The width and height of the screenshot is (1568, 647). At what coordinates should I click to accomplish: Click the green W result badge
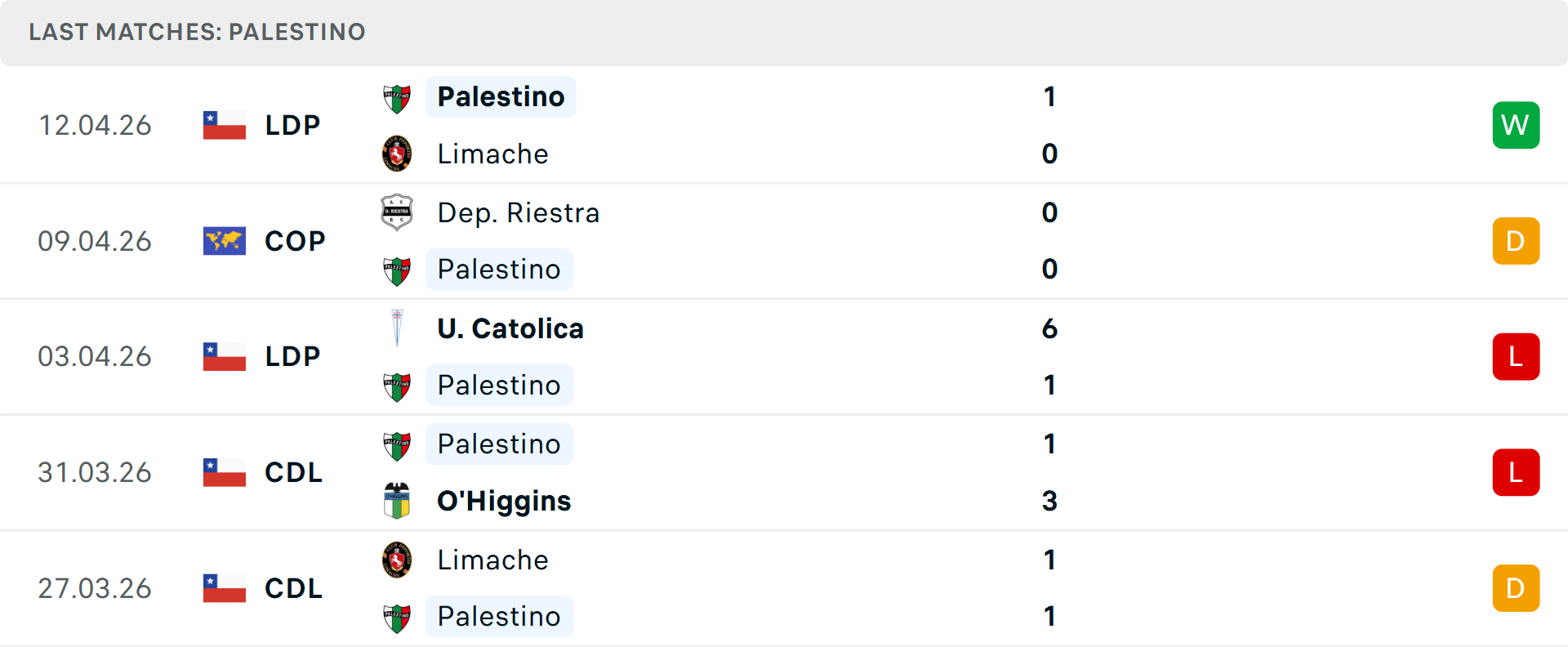(1516, 125)
